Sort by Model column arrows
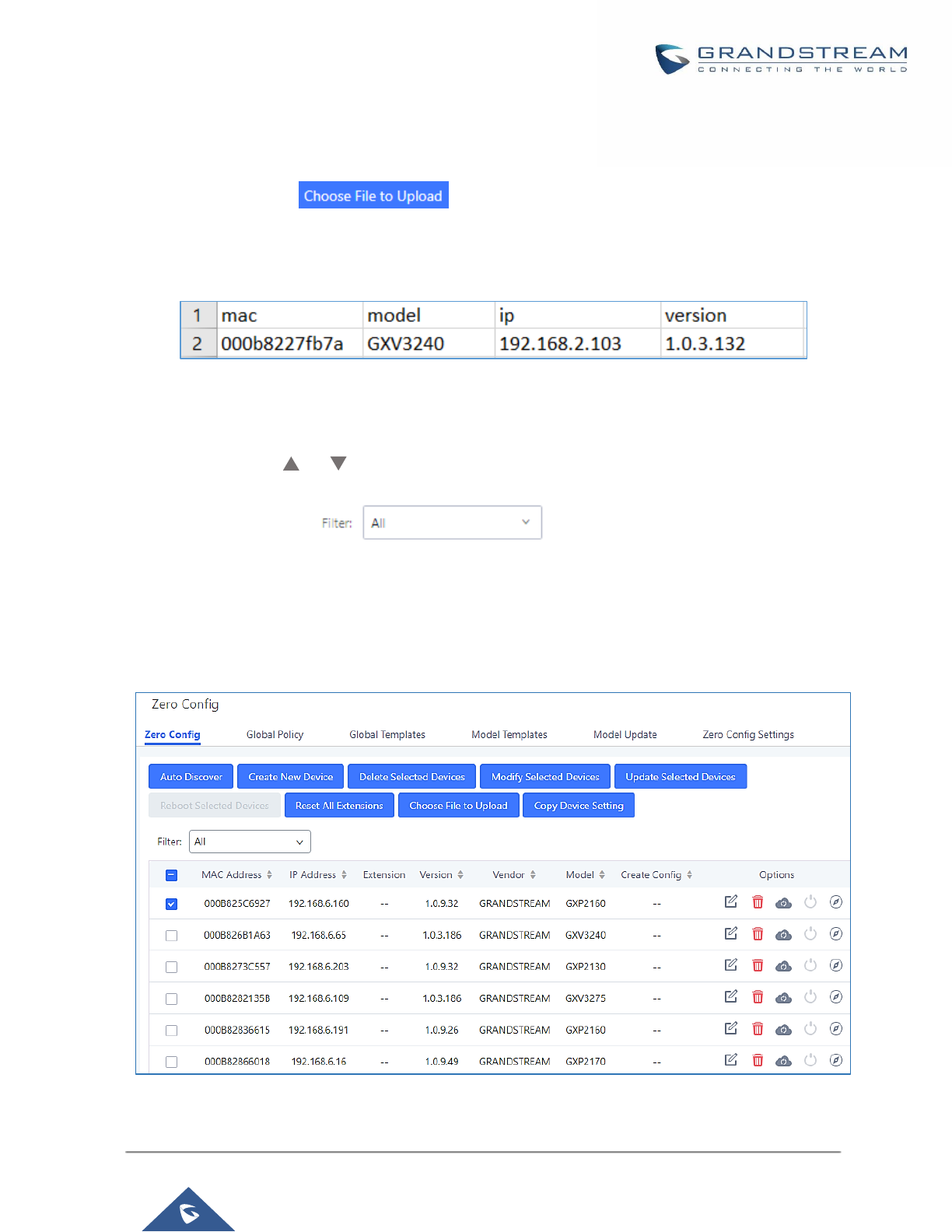 [x=602, y=875]
